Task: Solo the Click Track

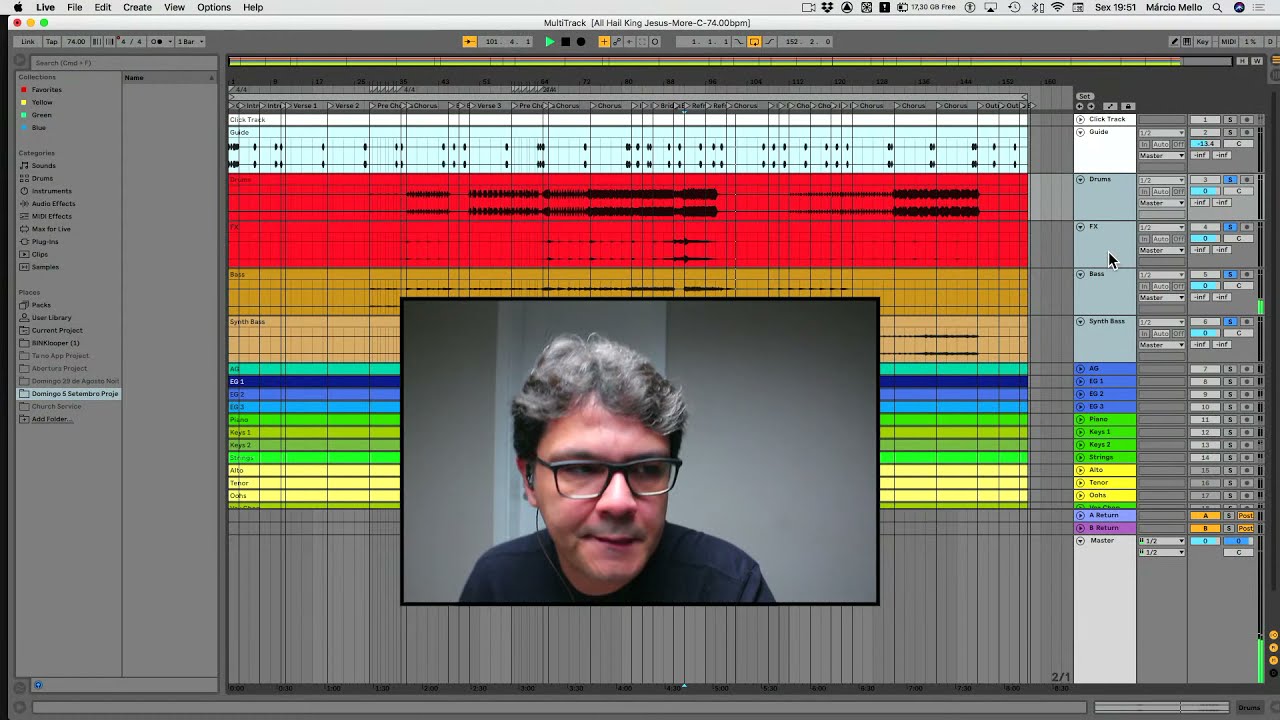Action: (x=1230, y=119)
